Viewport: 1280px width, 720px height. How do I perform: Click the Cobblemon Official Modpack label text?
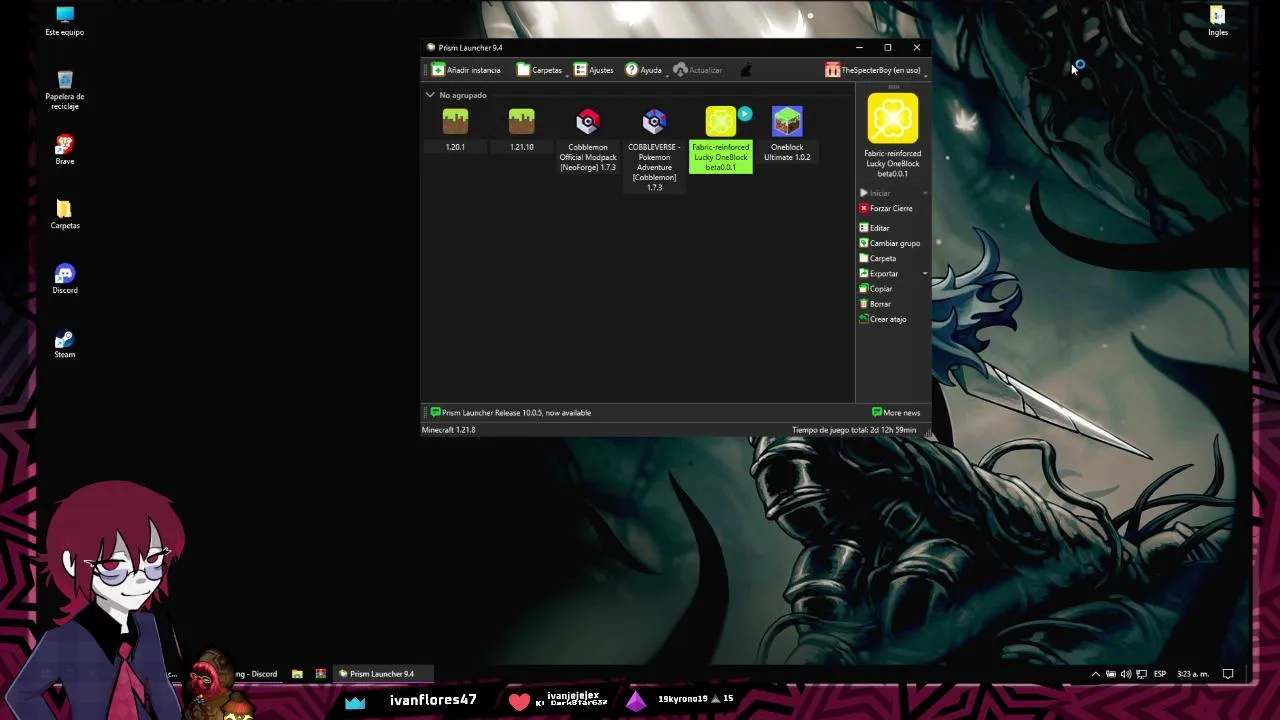588,157
